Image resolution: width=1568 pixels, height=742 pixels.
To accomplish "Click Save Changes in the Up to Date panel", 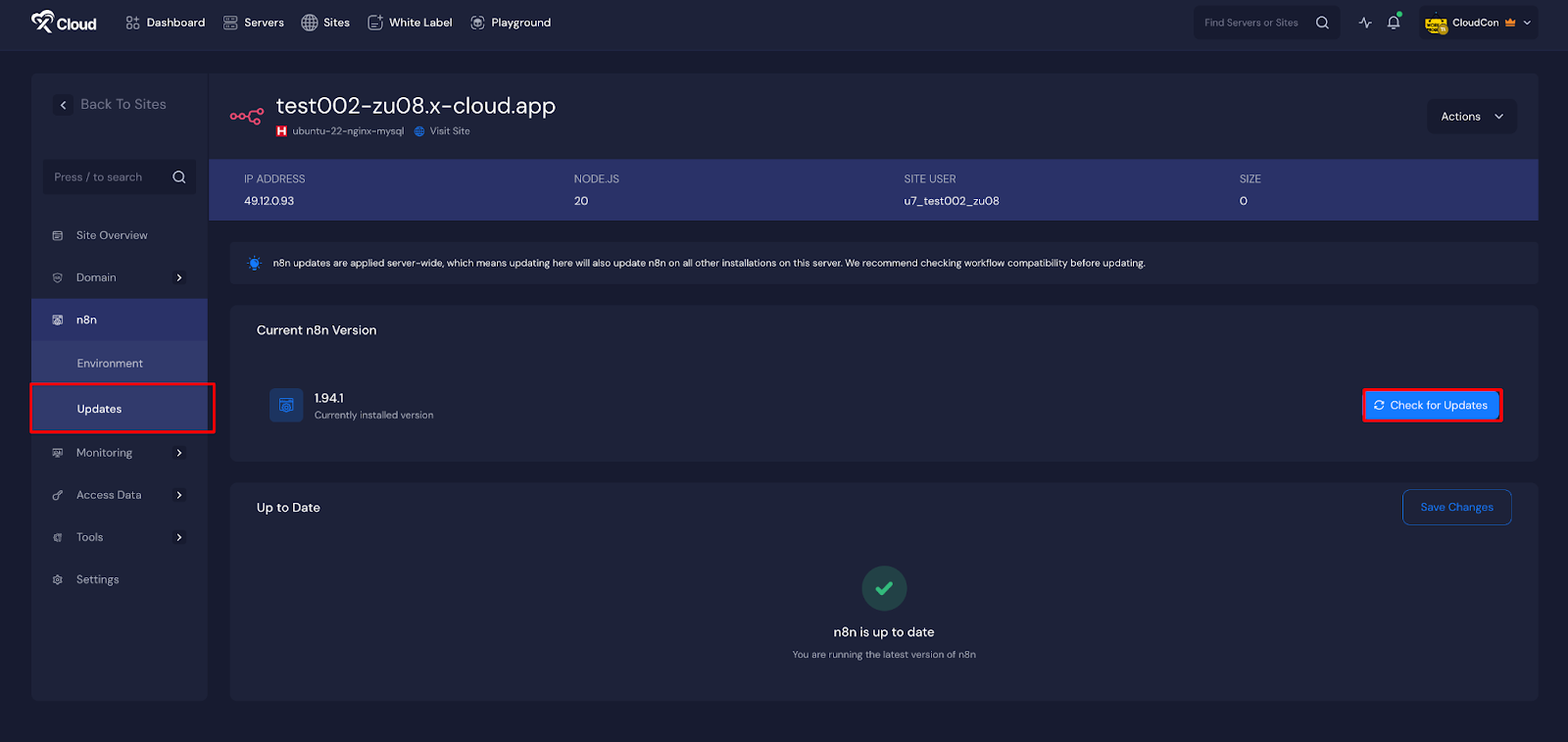I will pyautogui.click(x=1456, y=507).
